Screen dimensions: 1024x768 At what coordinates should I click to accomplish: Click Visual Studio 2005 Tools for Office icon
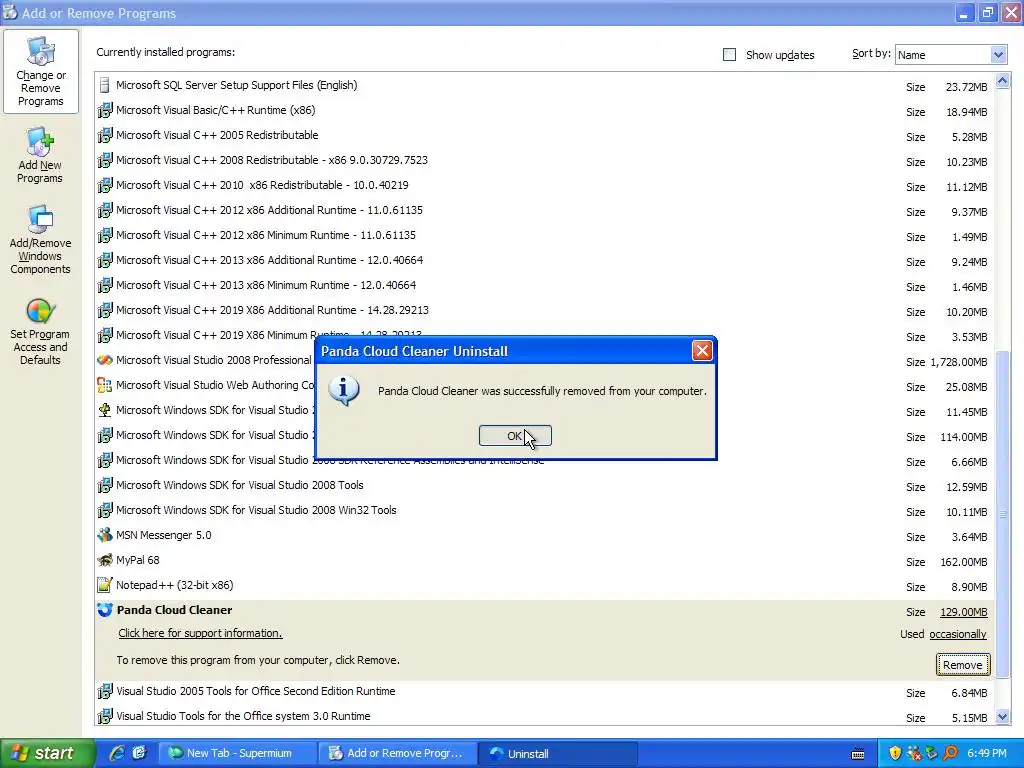[x=104, y=691]
